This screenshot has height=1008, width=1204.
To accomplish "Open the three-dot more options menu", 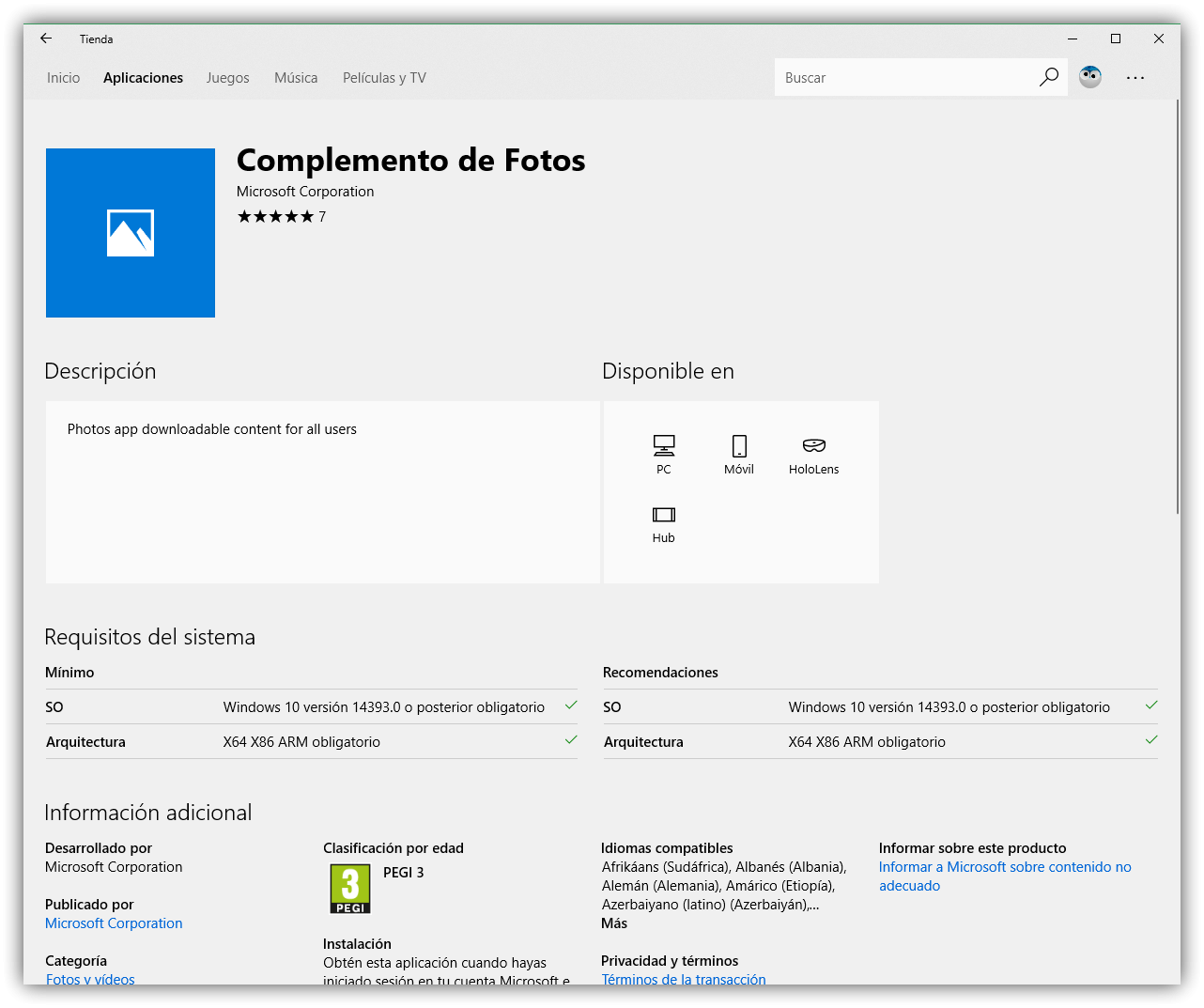I will pos(1135,78).
